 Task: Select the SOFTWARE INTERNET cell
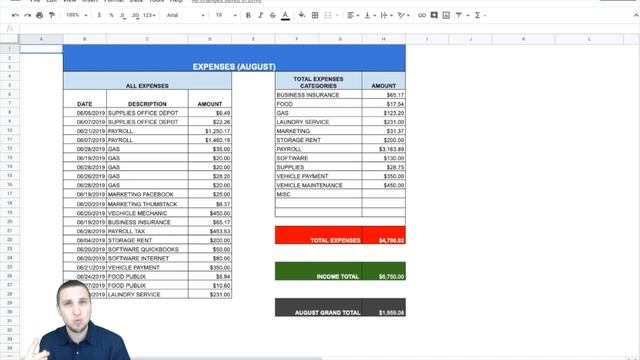tap(147, 258)
